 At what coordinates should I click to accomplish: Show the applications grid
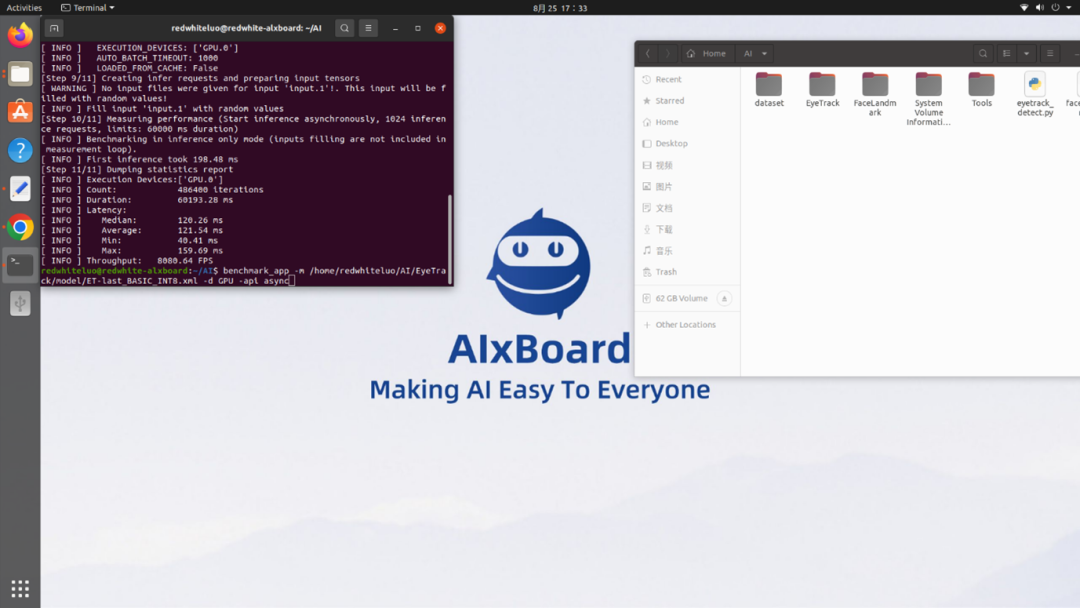(x=20, y=589)
